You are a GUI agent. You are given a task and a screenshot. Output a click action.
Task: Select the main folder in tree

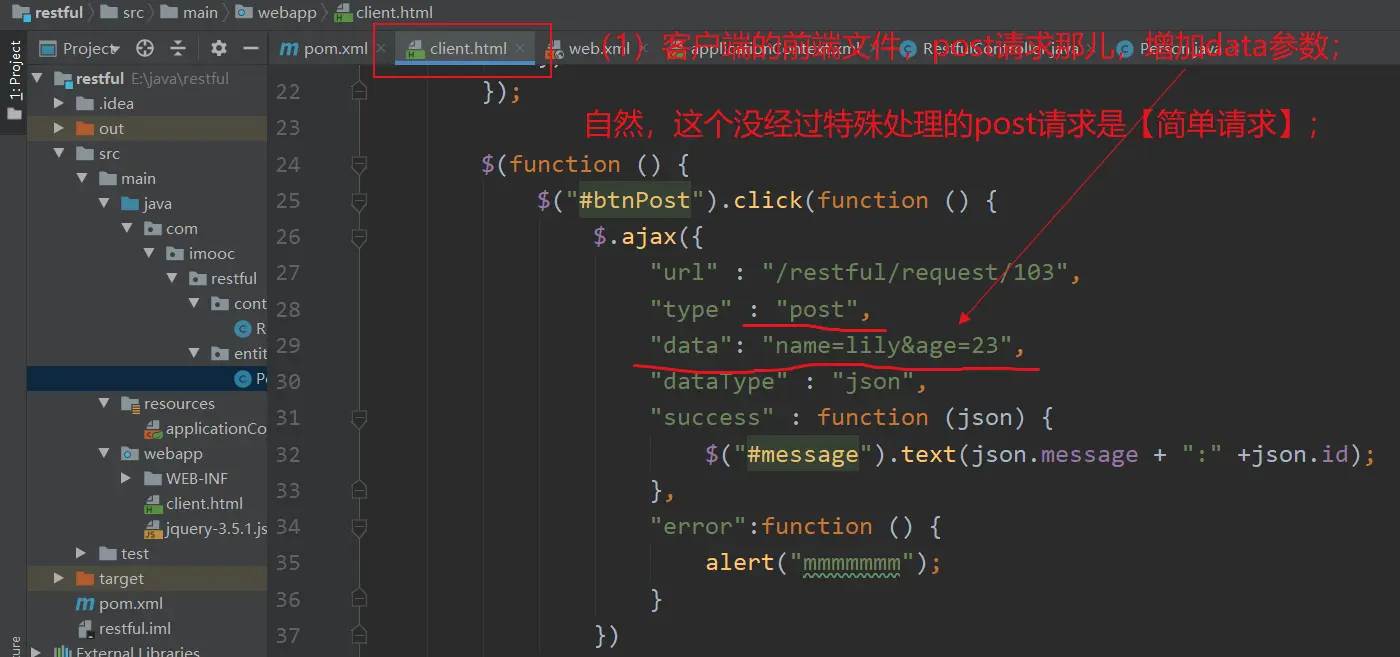pos(138,178)
